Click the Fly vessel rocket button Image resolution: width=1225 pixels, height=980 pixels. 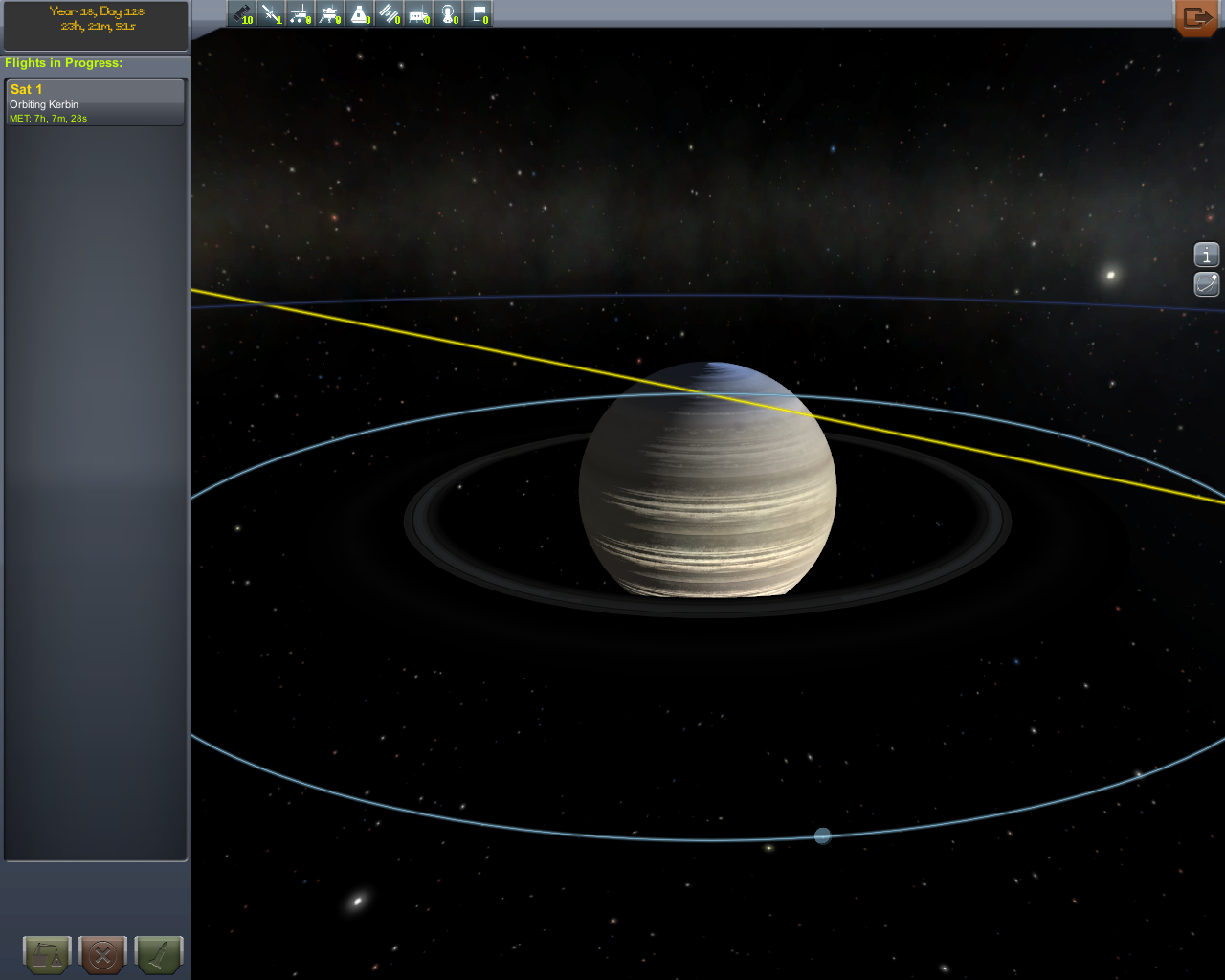(x=159, y=954)
